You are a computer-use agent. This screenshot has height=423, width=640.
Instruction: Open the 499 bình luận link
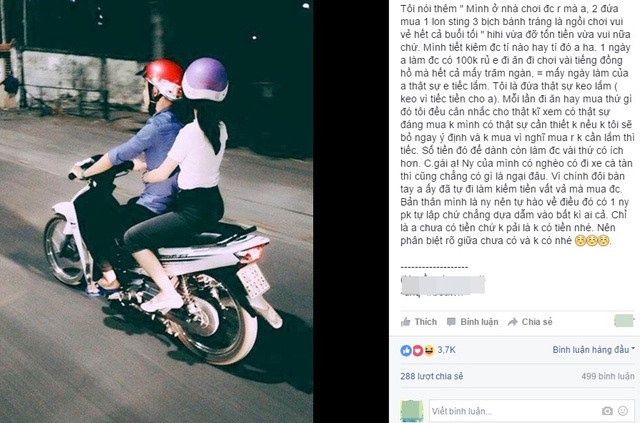[608, 376]
